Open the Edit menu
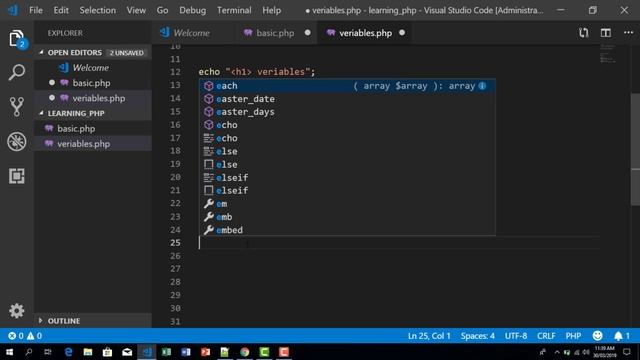 coord(61,10)
